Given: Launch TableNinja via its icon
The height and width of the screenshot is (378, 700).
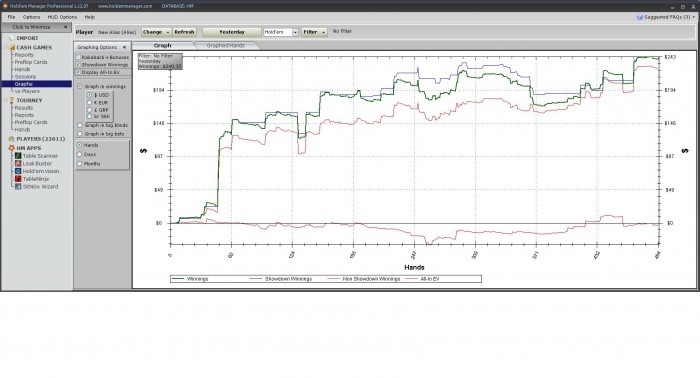Looking at the screenshot, I should tap(18, 179).
